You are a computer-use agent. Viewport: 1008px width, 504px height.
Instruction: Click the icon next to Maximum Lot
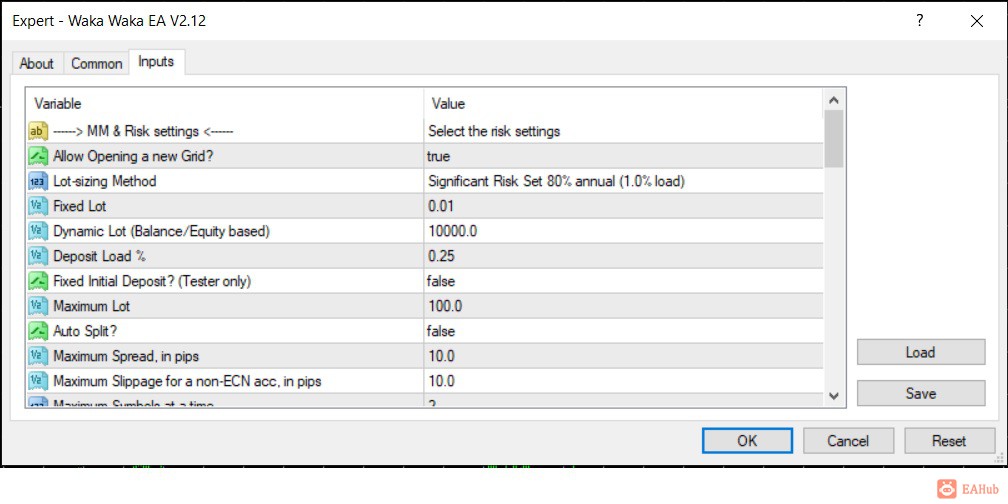click(x=39, y=306)
